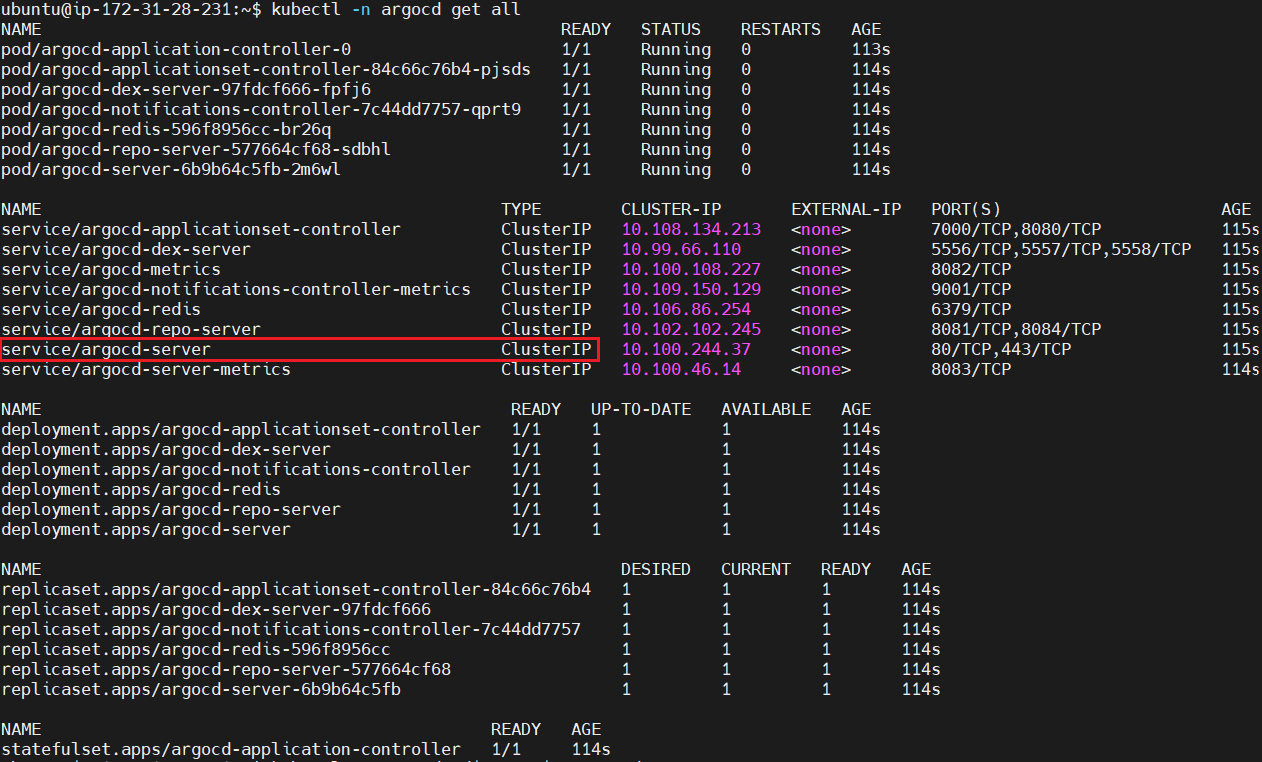
Task: Click the DESIRED column header
Action: [x=656, y=569]
